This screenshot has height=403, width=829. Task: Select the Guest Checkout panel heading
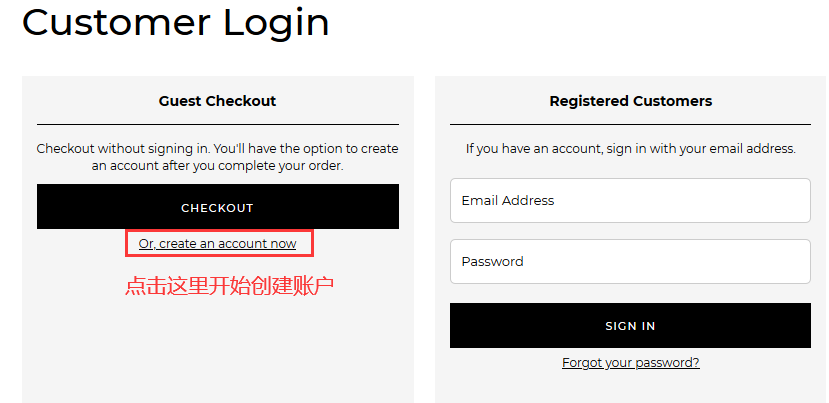coord(217,101)
